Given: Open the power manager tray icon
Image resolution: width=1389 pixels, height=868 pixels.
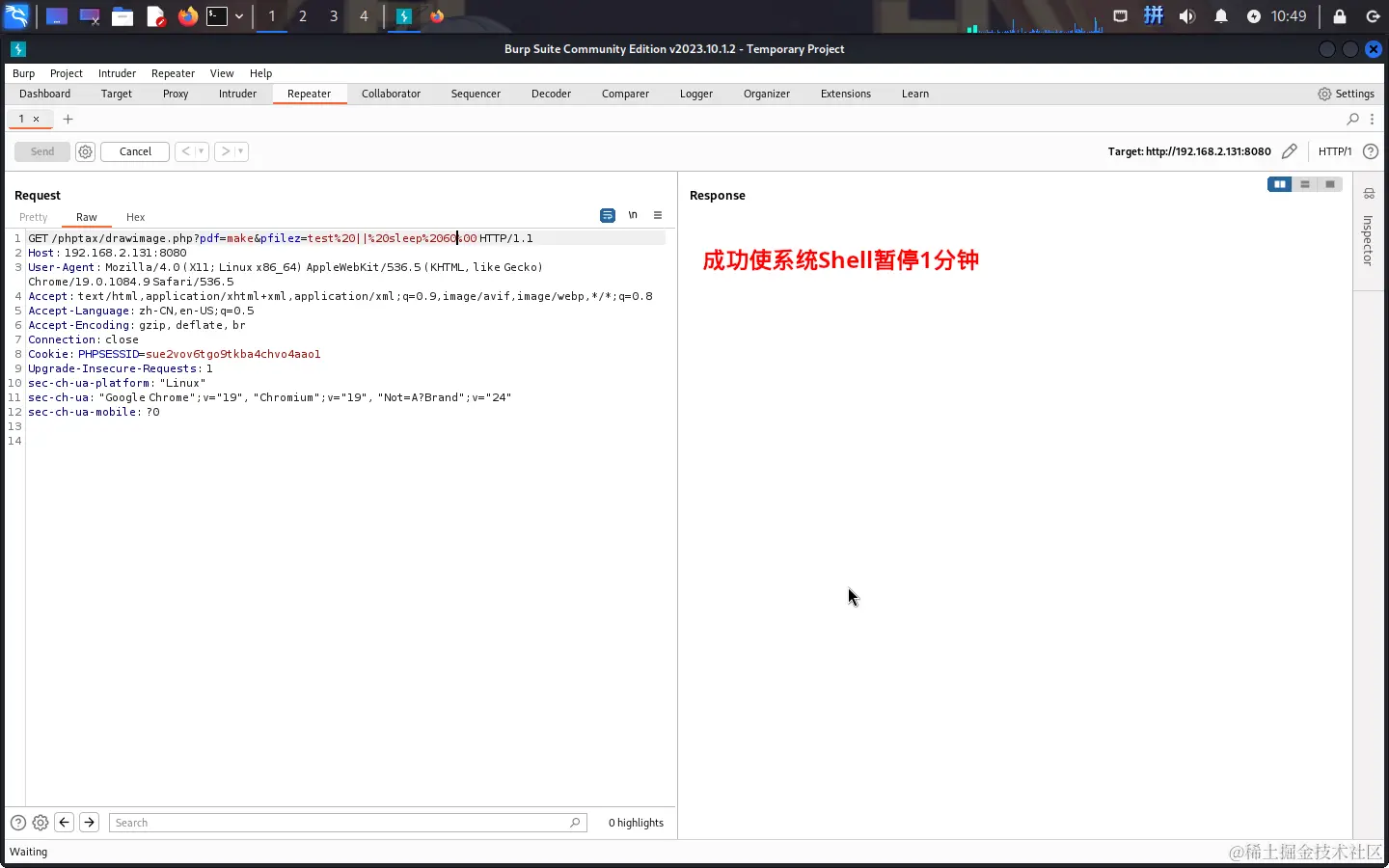Looking at the screenshot, I should pyautogui.click(x=1254, y=16).
